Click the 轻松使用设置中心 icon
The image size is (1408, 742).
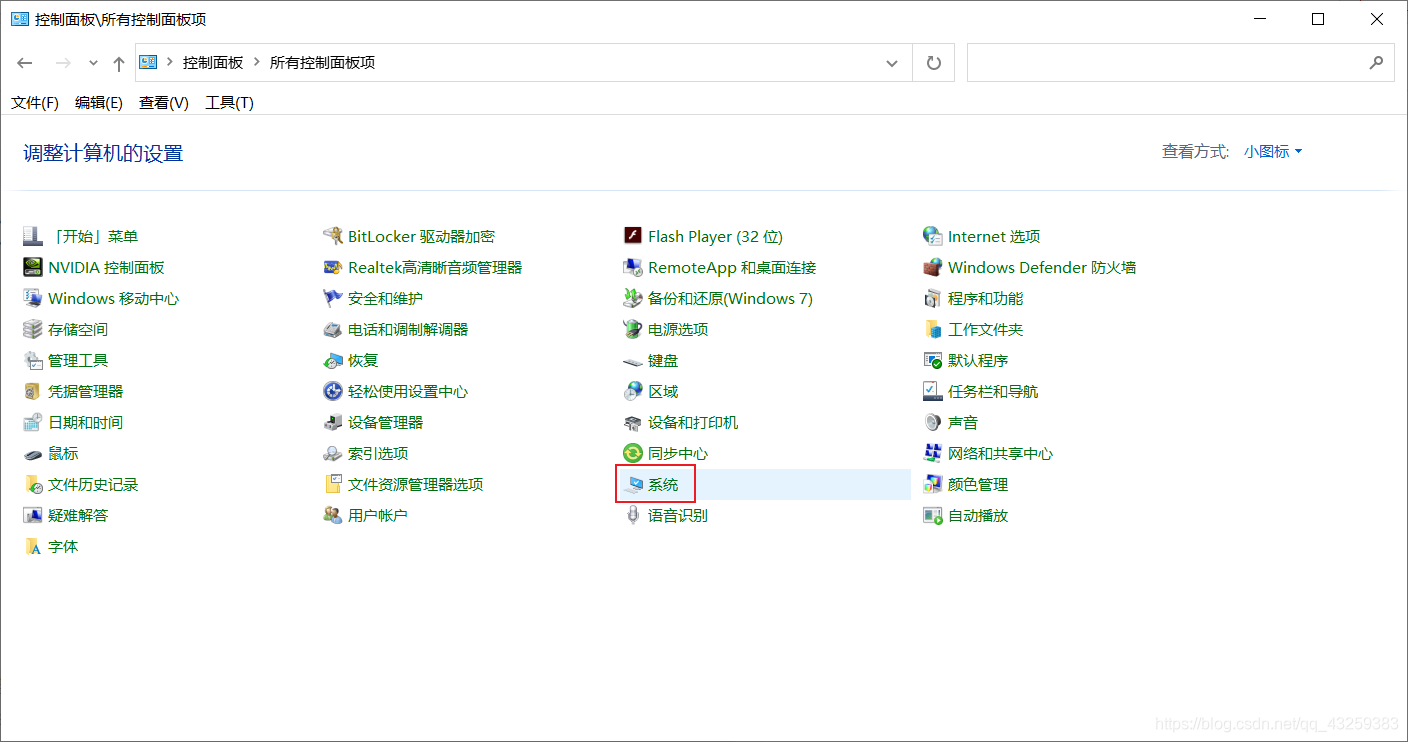[x=333, y=391]
